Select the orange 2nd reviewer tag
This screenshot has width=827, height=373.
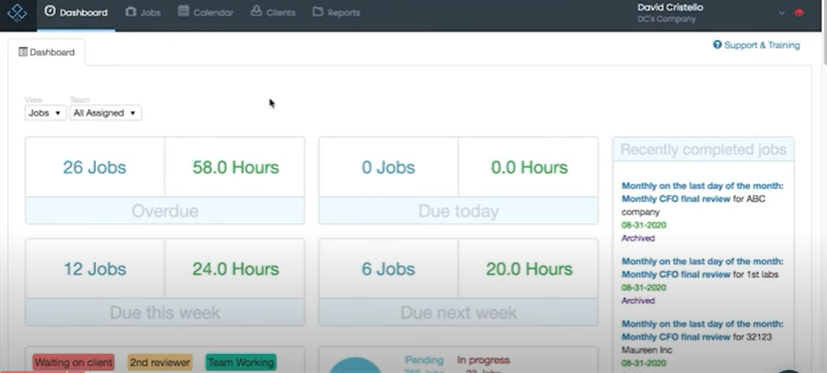tap(160, 362)
